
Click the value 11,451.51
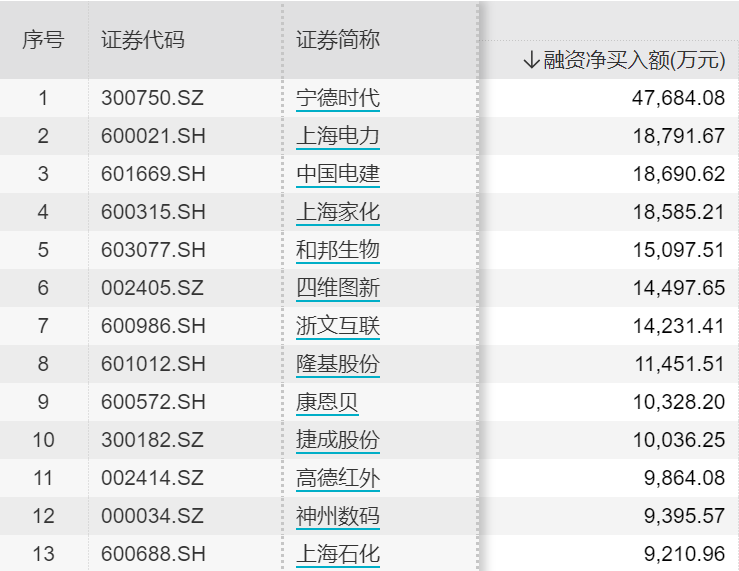(x=680, y=364)
